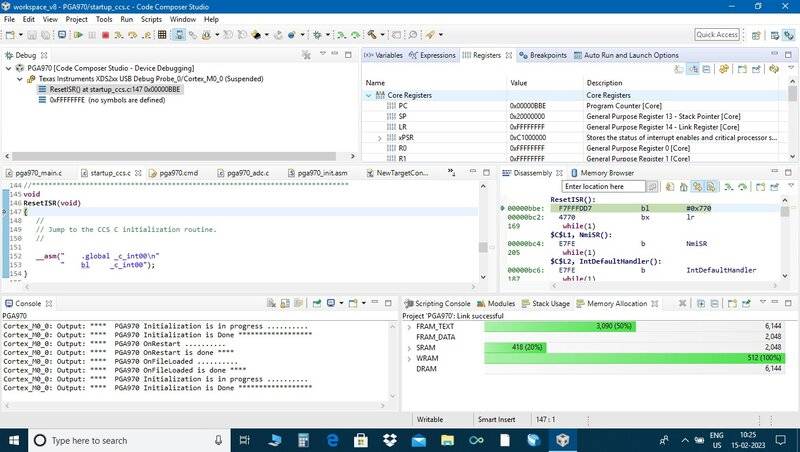Open the Calculator from the taskbar
Image resolution: width=800 pixels, height=452 pixels.
(x=303, y=440)
